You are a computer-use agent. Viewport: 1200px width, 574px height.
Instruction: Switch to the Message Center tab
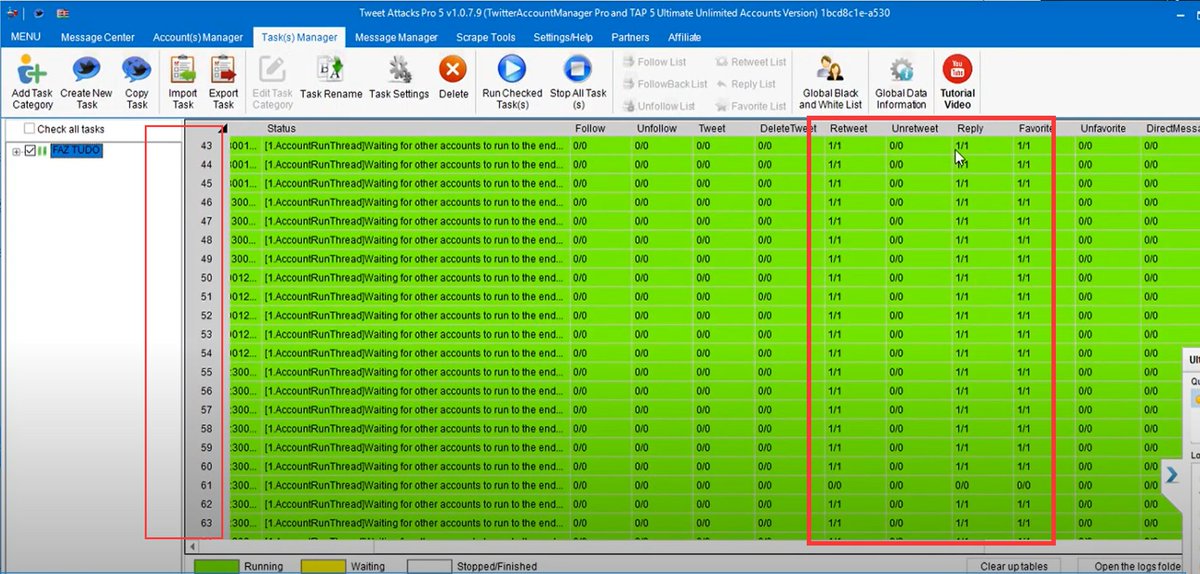click(x=98, y=37)
